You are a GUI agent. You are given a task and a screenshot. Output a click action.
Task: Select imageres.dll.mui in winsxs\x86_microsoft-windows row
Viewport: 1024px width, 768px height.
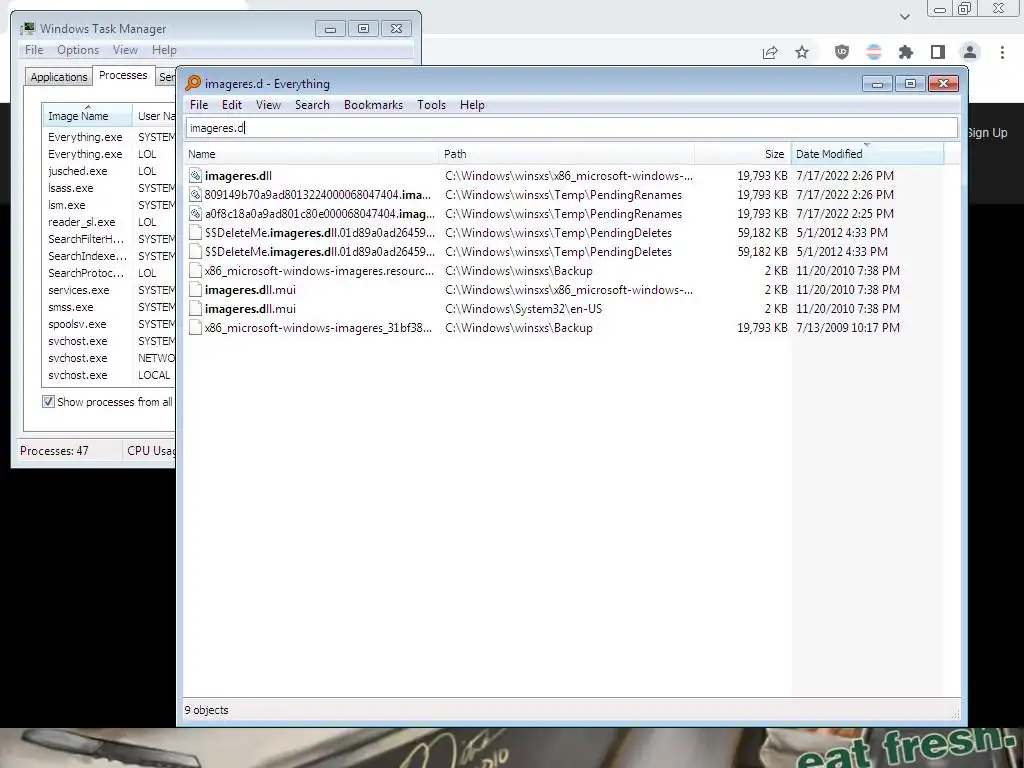(x=250, y=289)
